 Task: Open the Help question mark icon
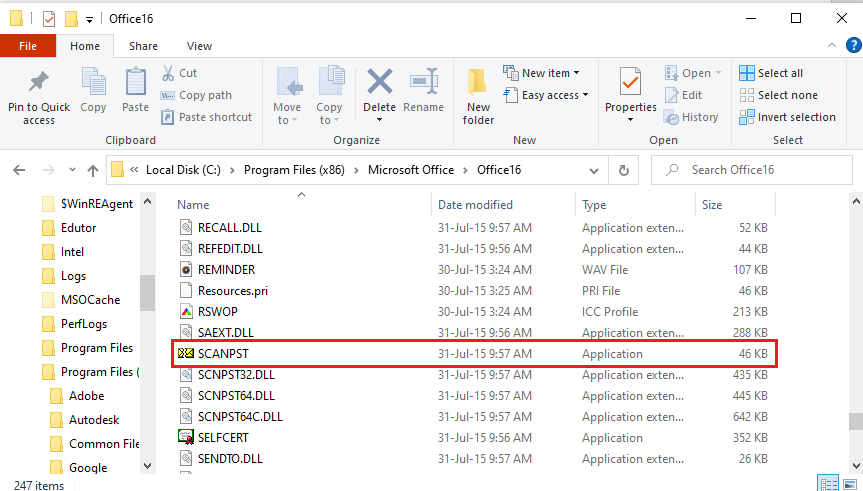[x=854, y=45]
